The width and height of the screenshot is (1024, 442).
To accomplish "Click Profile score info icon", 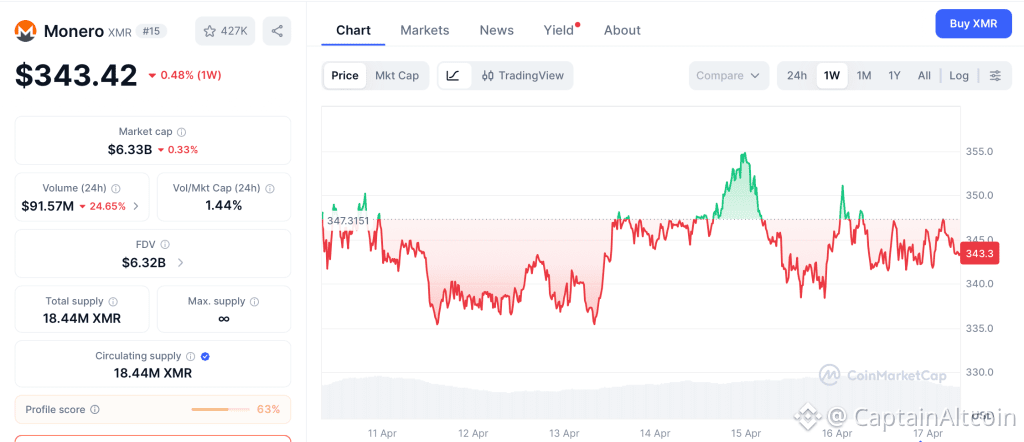I will [x=95, y=409].
